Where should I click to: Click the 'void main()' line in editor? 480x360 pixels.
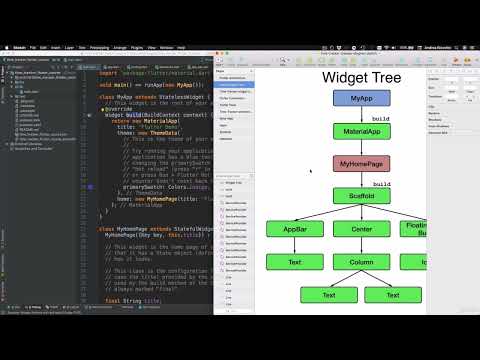pos(152,85)
